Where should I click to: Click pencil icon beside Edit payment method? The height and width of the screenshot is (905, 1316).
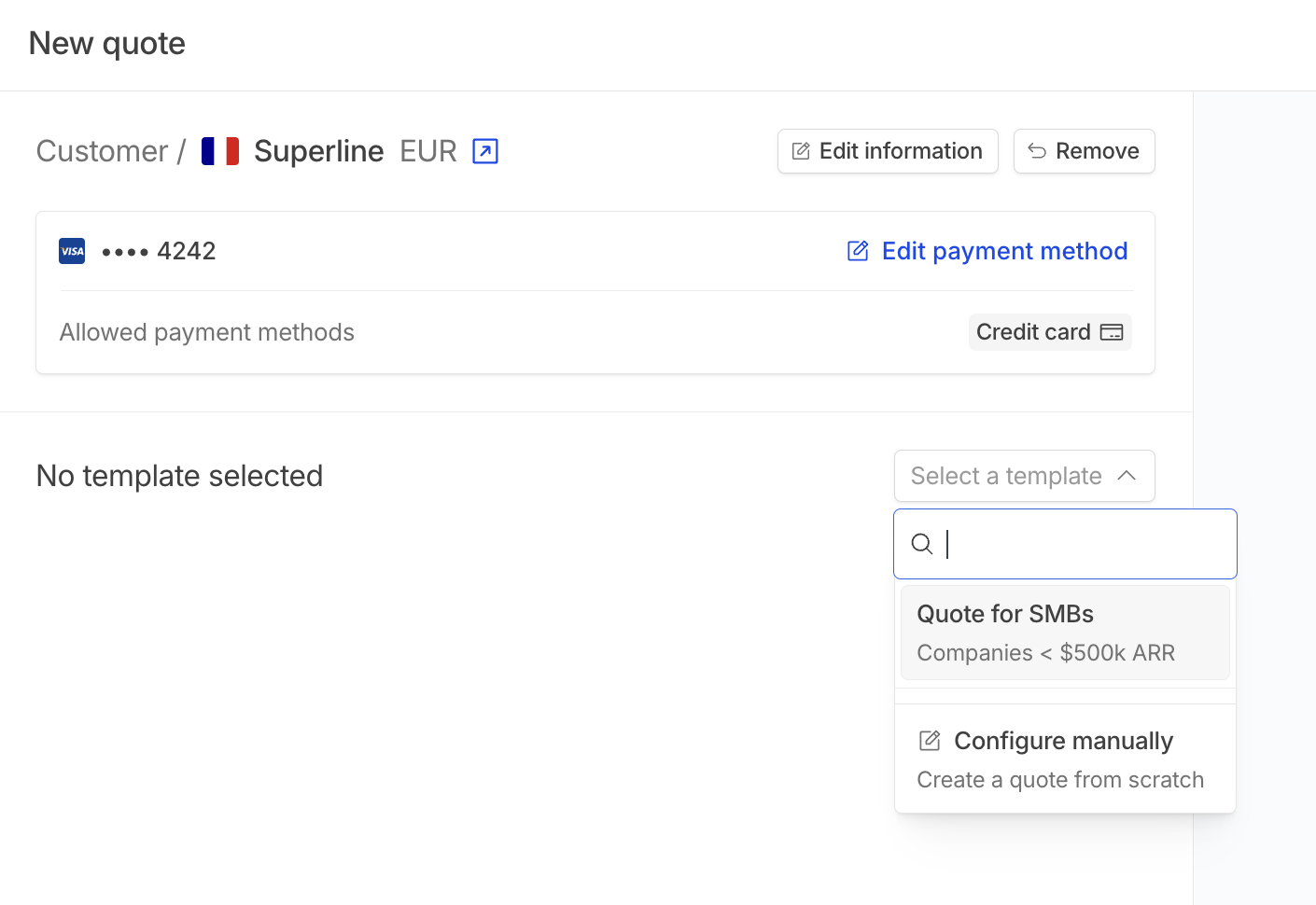pyautogui.click(x=858, y=251)
